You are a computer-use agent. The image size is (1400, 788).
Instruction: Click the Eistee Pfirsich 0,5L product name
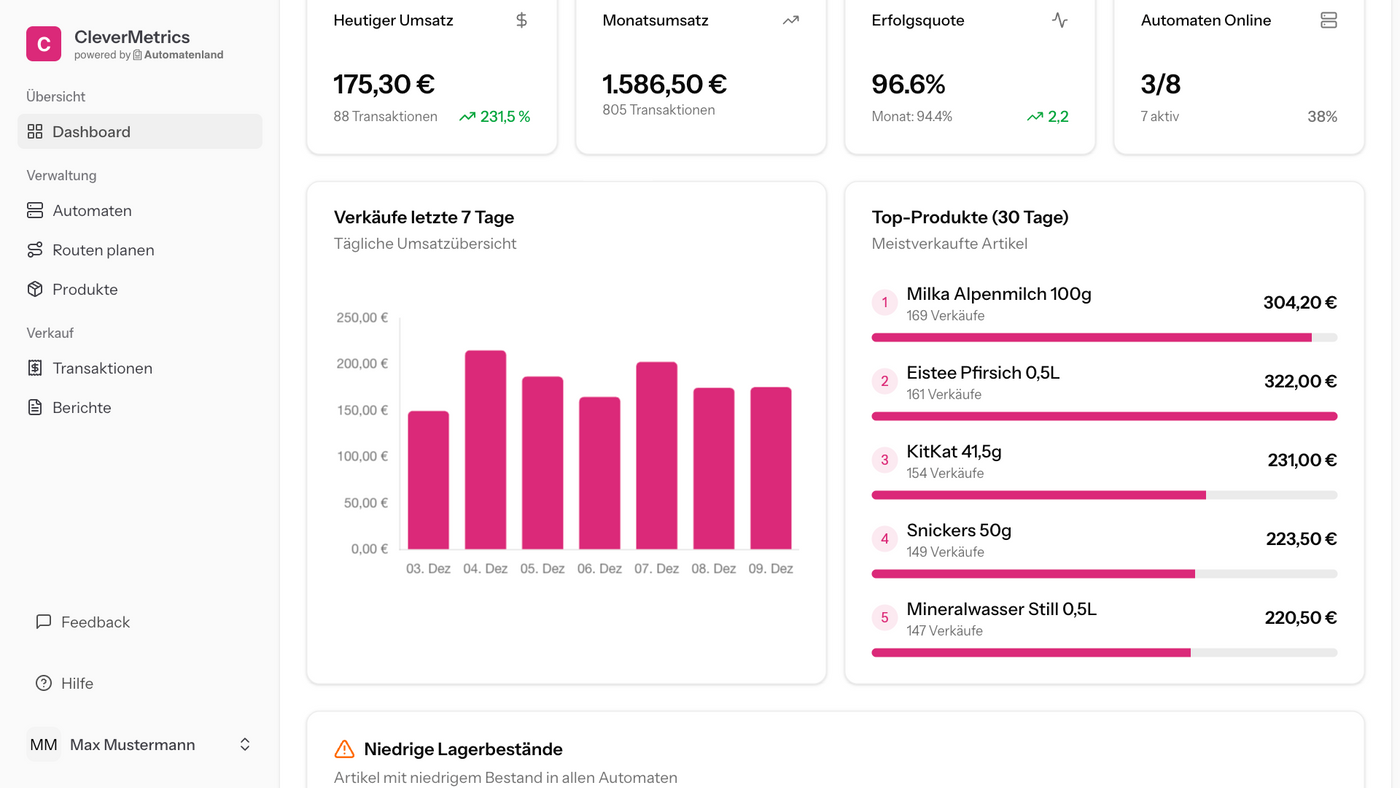pos(983,373)
